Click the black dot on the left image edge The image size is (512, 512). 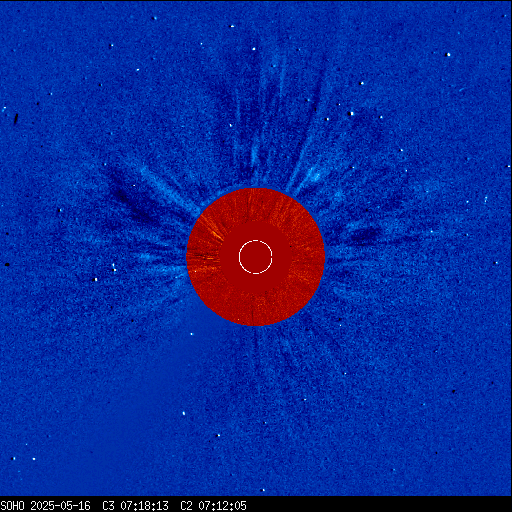(7, 264)
